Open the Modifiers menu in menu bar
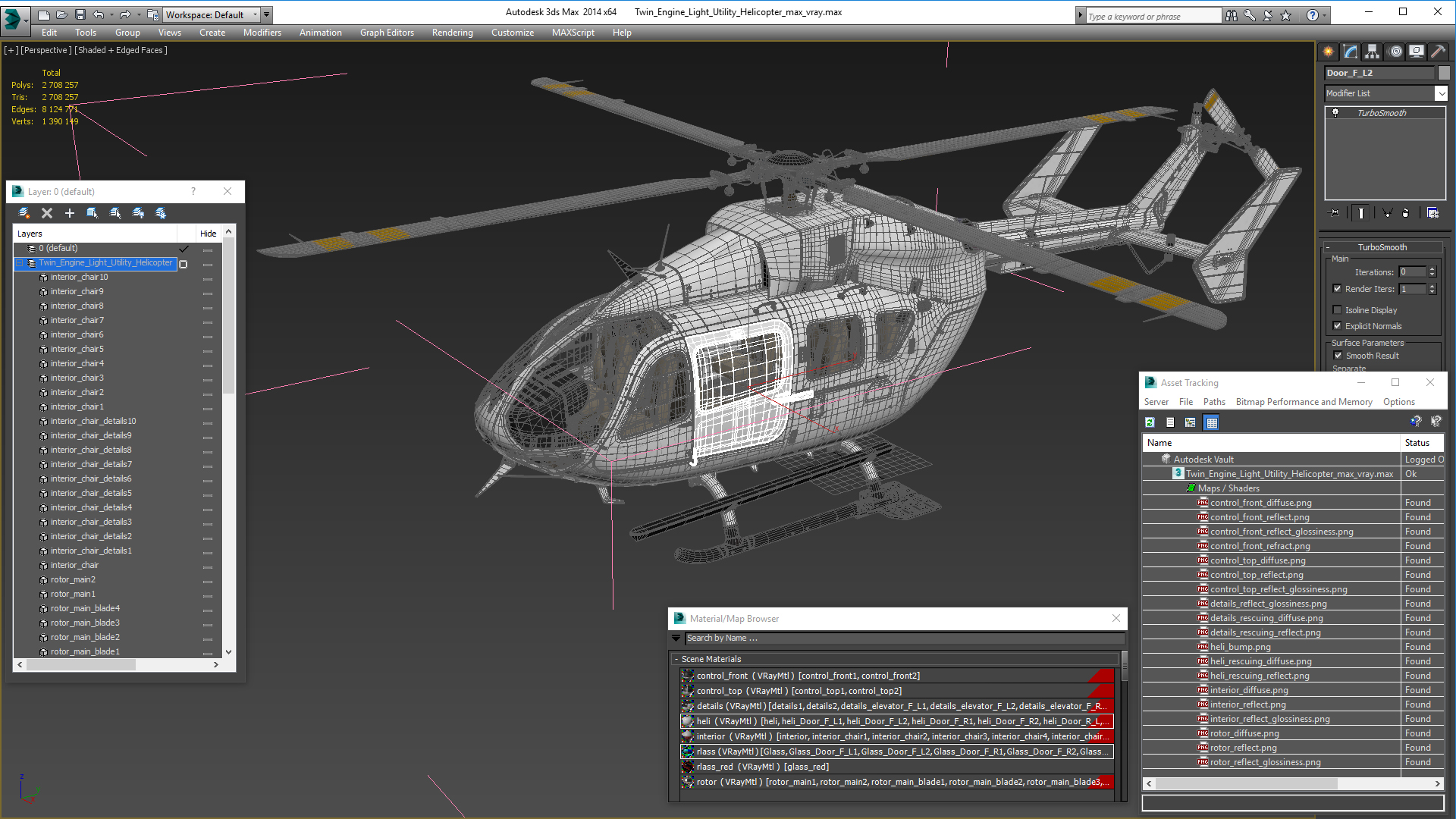1456x819 pixels. point(261,32)
